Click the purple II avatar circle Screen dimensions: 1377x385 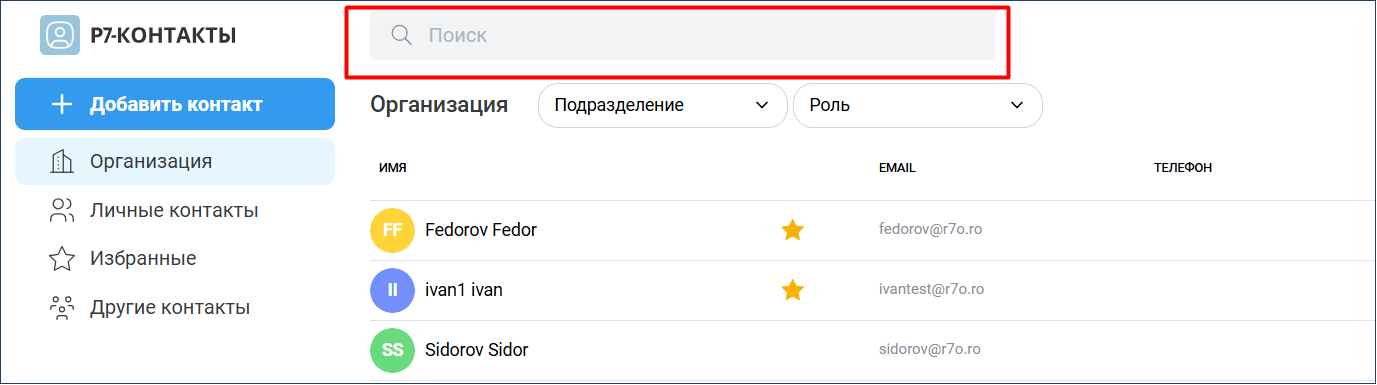392,291
